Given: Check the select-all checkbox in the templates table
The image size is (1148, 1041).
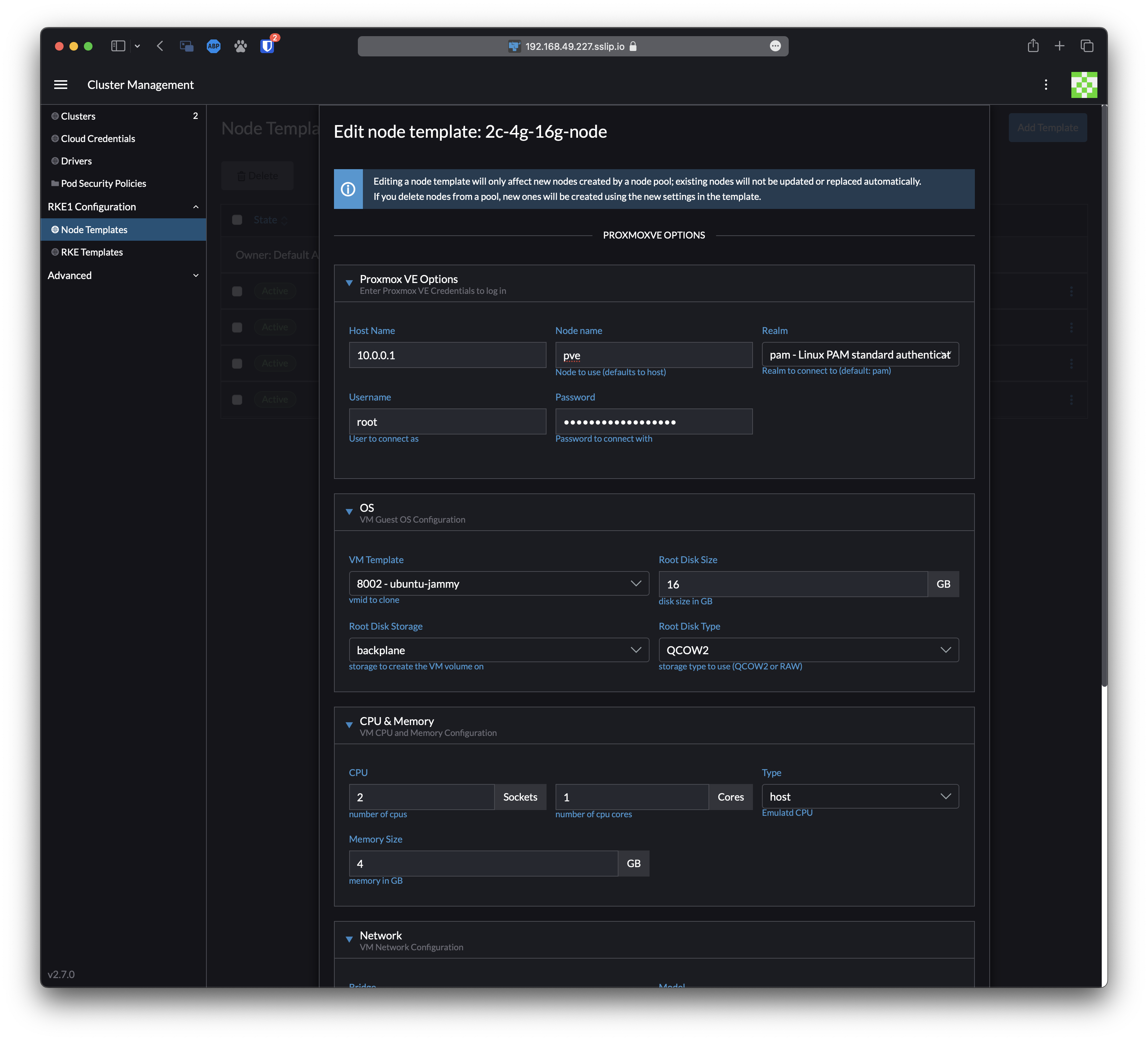Looking at the screenshot, I should click(x=237, y=220).
